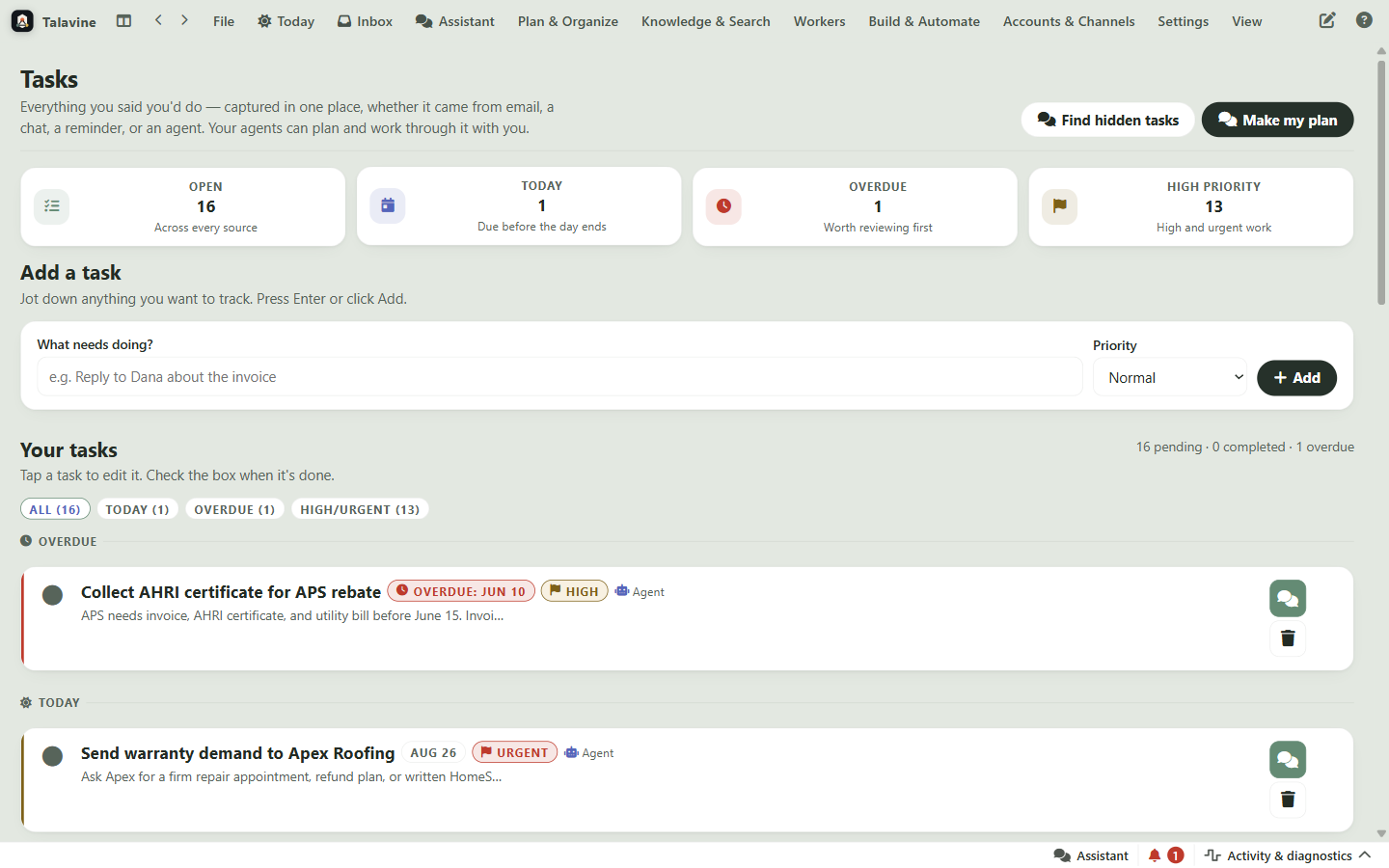Go back with the left arrow
Image resolution: width=1389 pixels, height=868 pixels.
(x=158, y=20)
